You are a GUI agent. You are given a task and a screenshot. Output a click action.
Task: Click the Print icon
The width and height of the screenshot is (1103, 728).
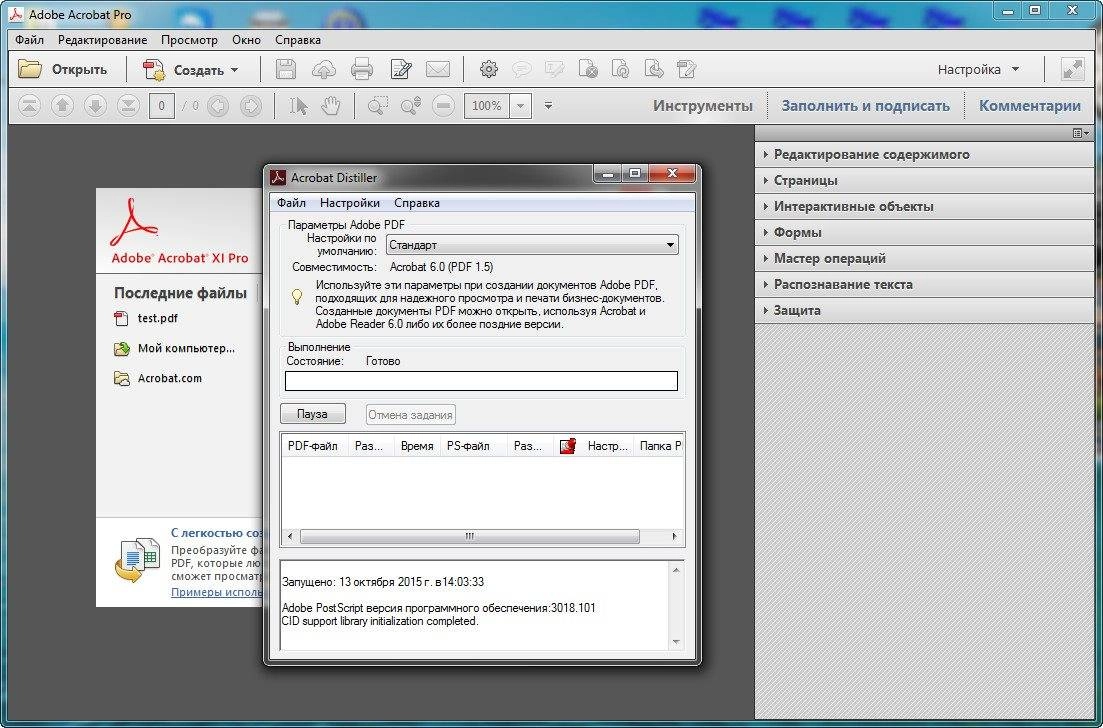pos(362,69)
